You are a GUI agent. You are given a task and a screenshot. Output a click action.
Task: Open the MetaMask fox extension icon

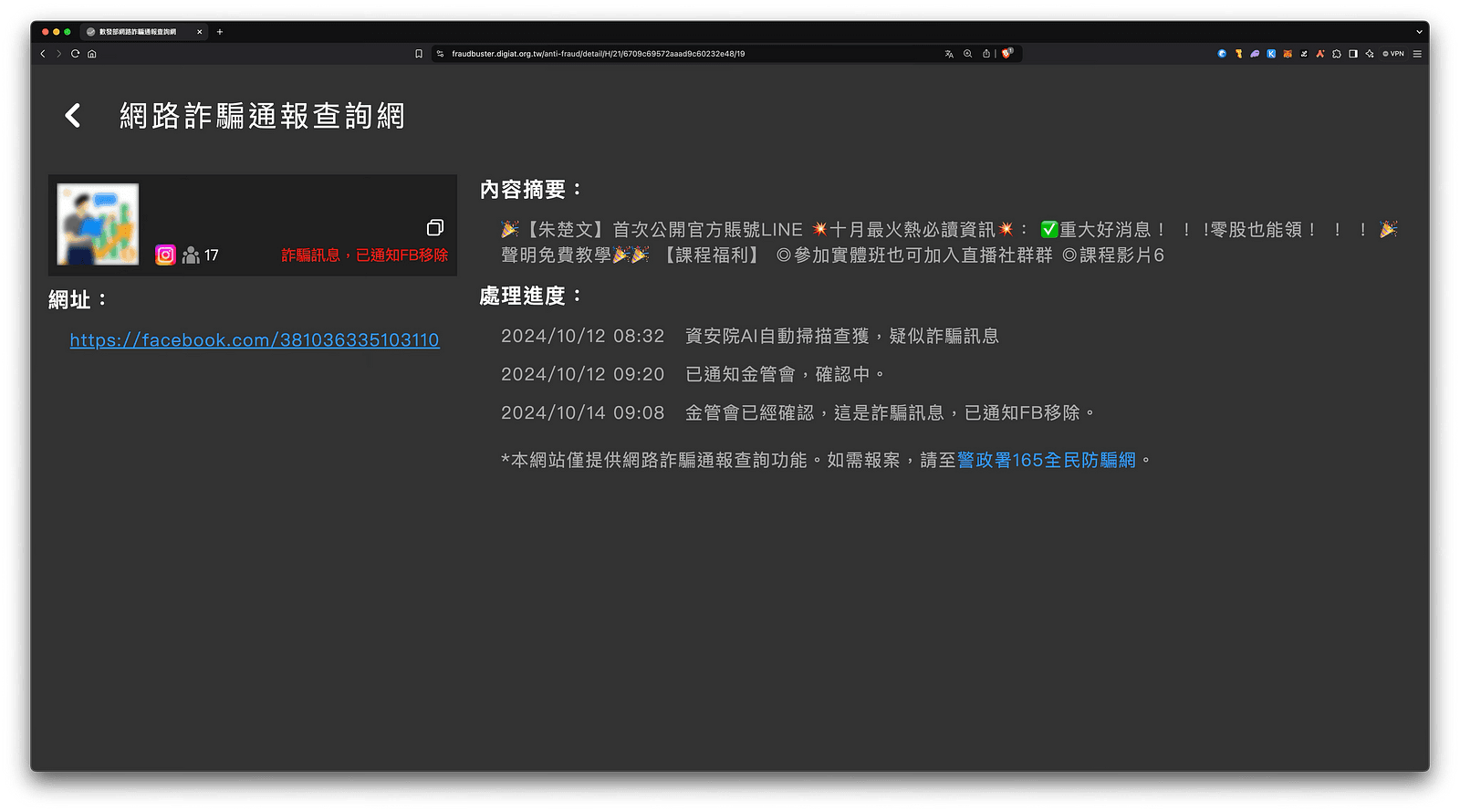pos(1288,54)
